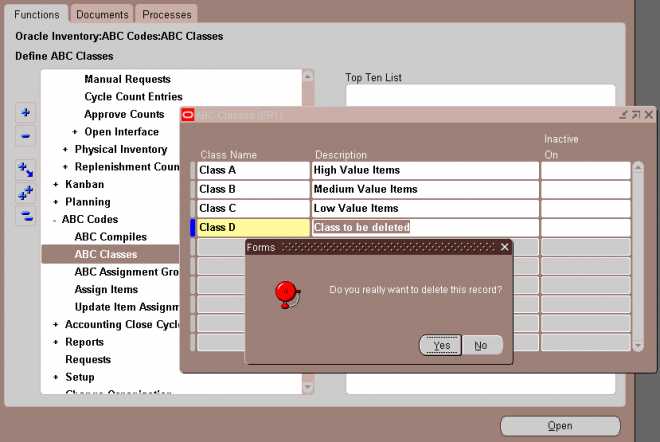This screenshot has height=442, width=660.
Task: Click record indicator beside Class A row
Action: click(x=193, y=170)
